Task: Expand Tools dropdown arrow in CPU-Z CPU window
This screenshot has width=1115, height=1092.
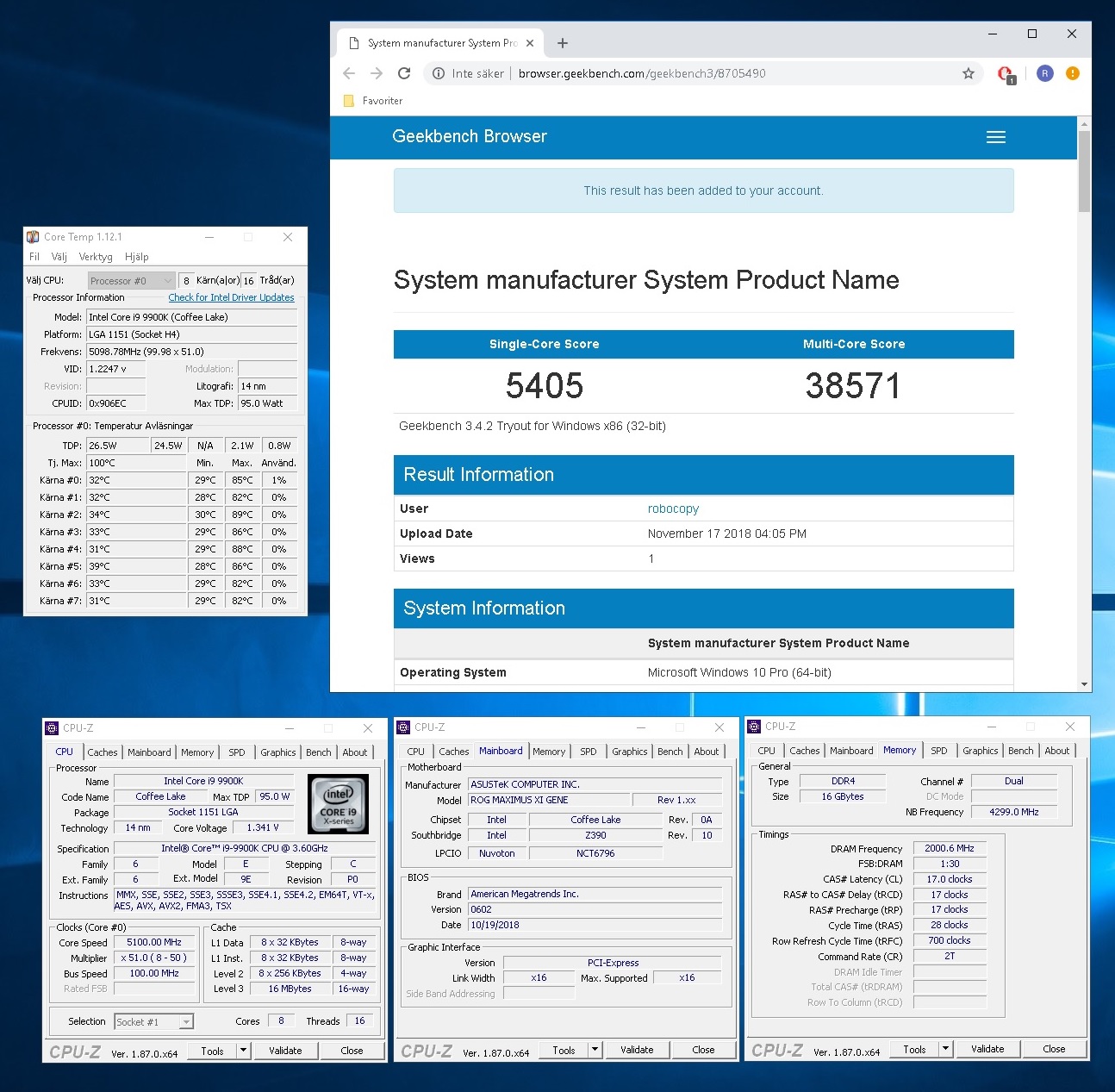Action: [x=243, y=1051]
